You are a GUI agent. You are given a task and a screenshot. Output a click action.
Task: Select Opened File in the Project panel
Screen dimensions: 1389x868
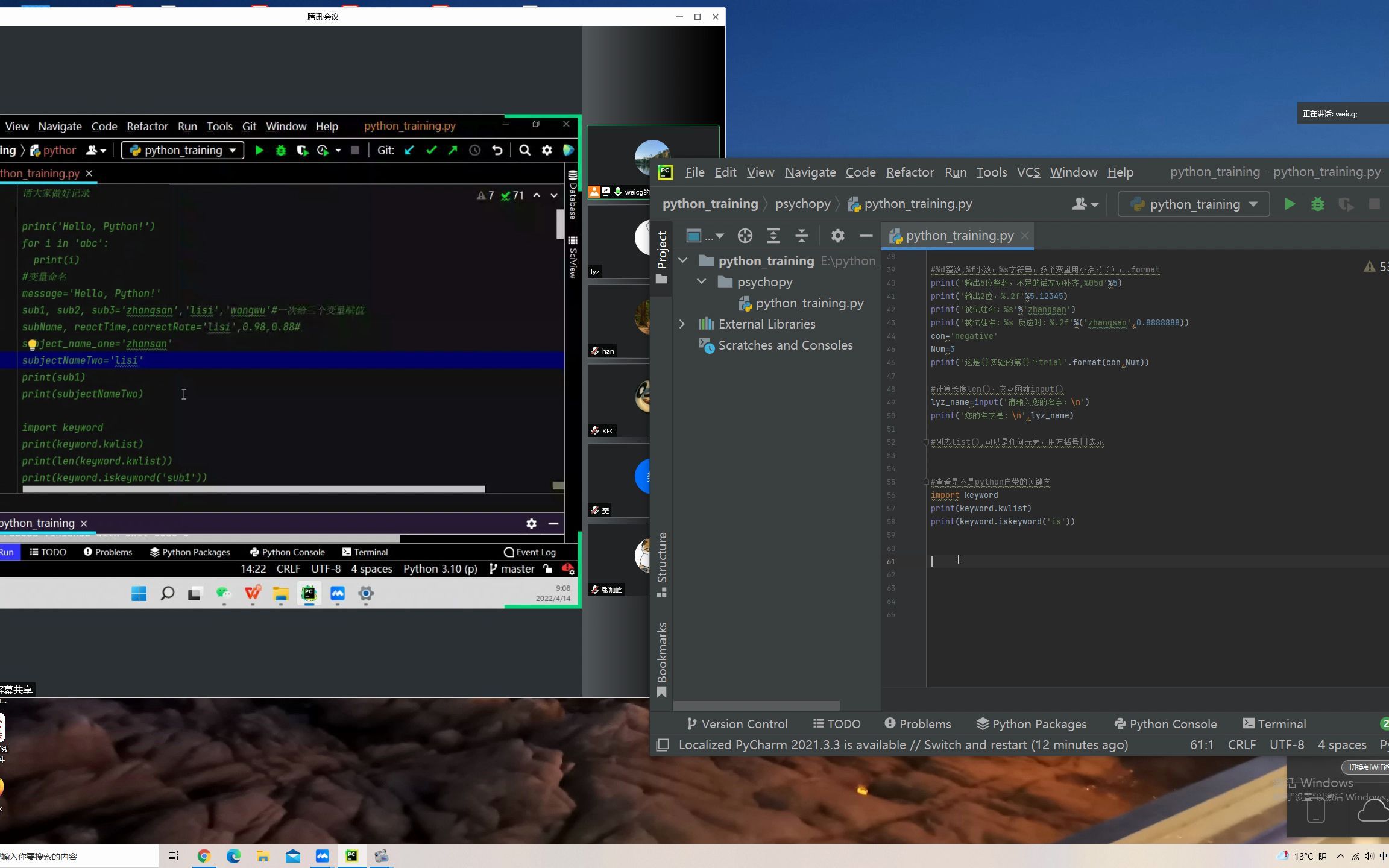[x=745, y=236]
